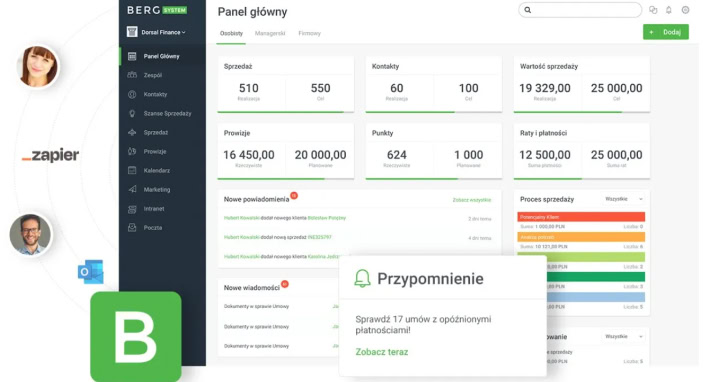Open the settings gear icon in header
The height and width of the screenshot is (382, 706).
coord(685,10)
